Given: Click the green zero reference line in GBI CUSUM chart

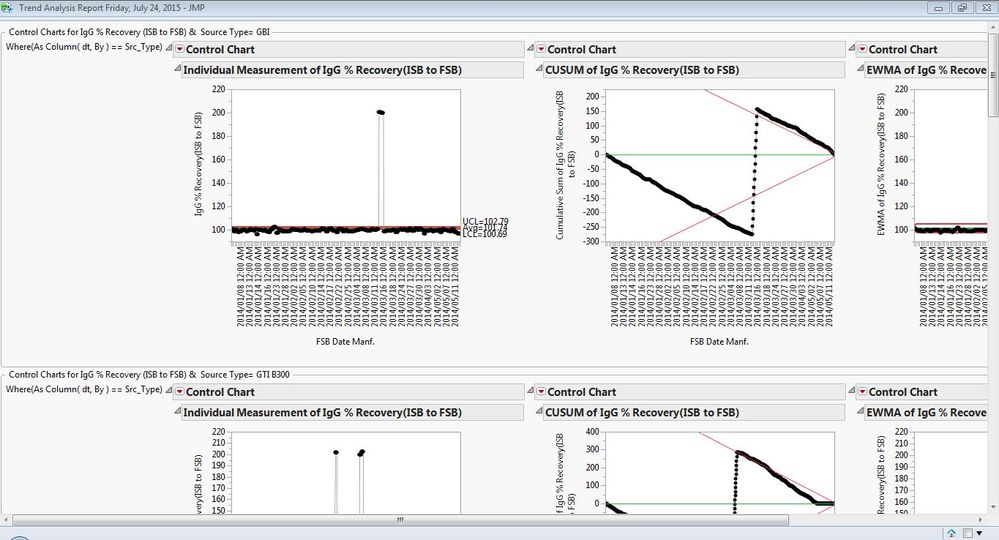Looking at the screenshot, I should click(x=719, y=155).
